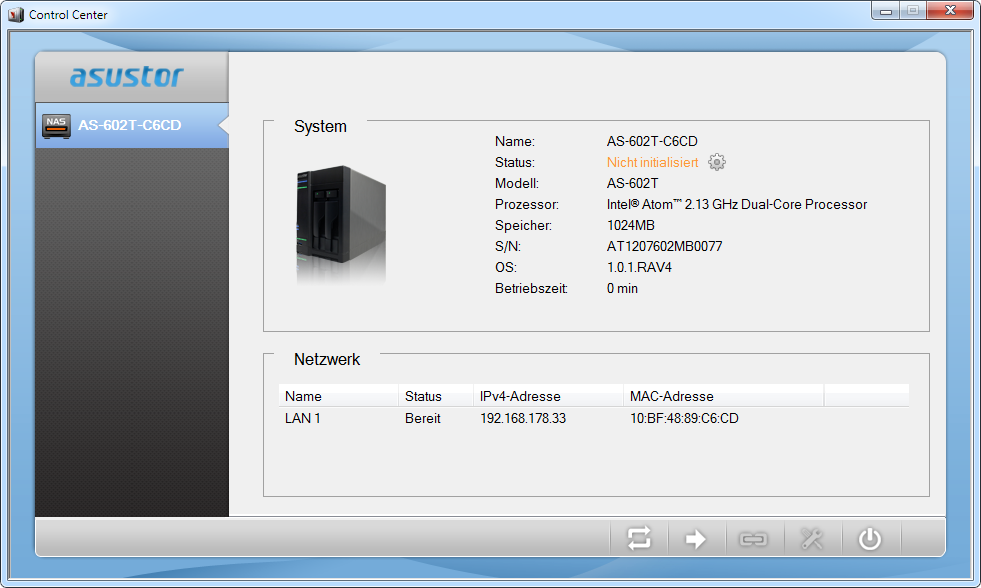
Task: Click the IP address 192.168.178.33
Action: click(x=523, y=418)
